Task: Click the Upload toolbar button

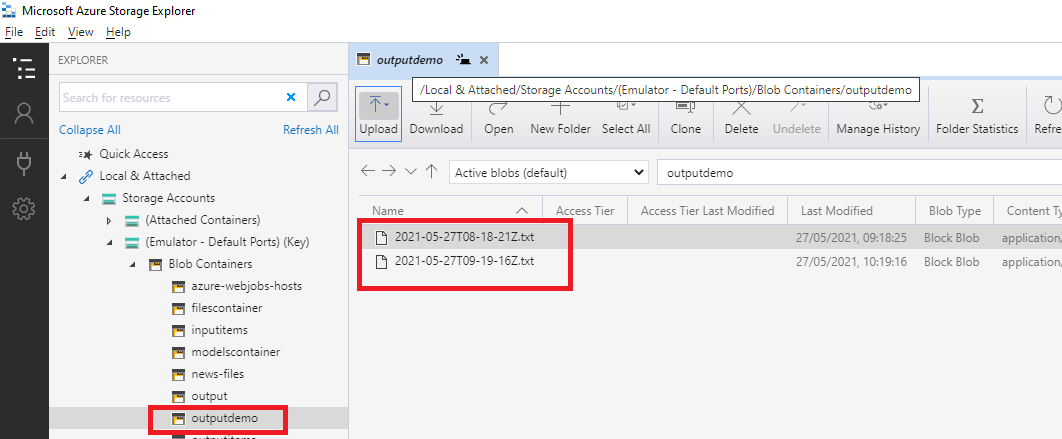Action: (x=378, y=114)
